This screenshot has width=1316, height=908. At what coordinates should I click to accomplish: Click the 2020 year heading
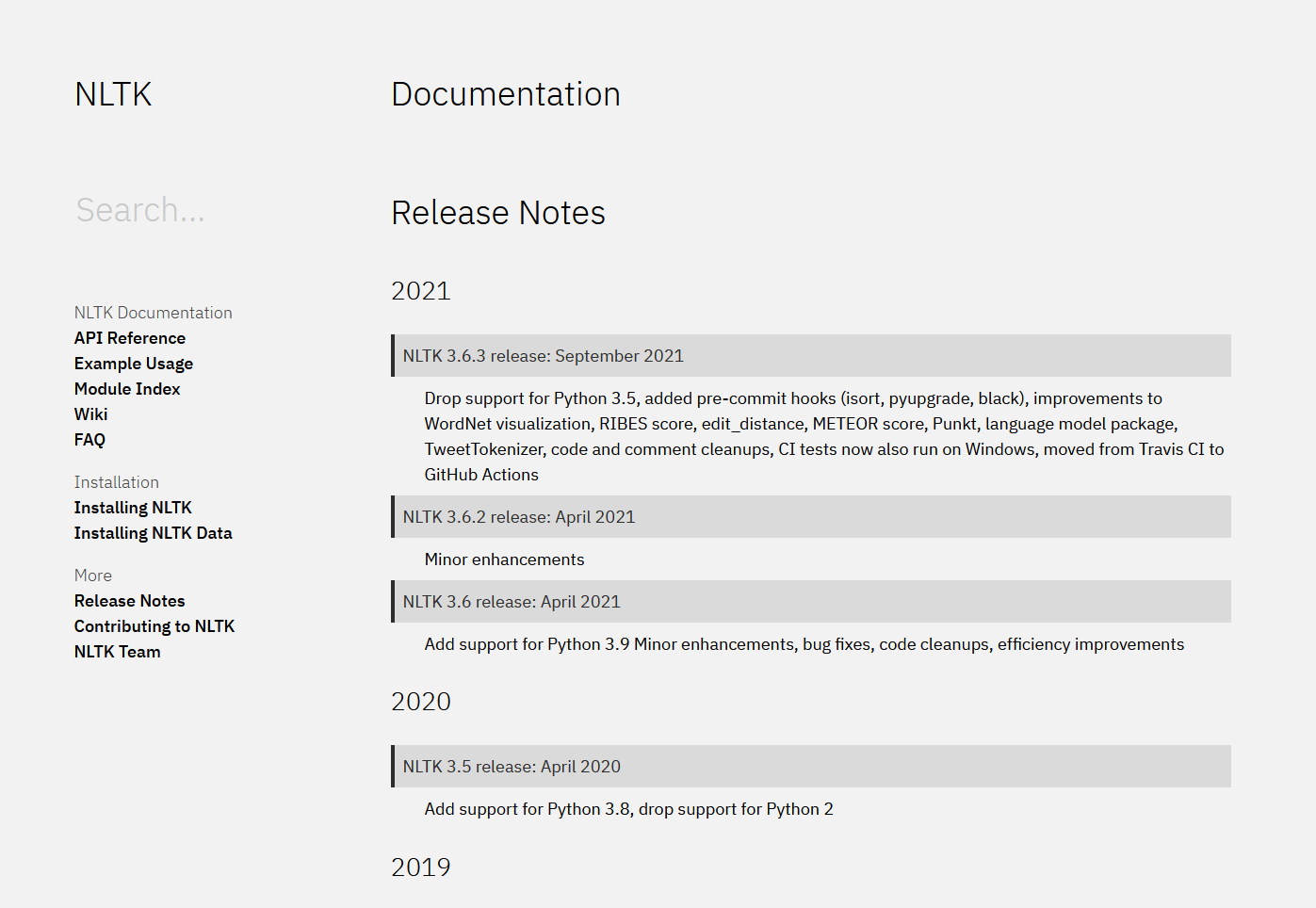tap(421, 702)
